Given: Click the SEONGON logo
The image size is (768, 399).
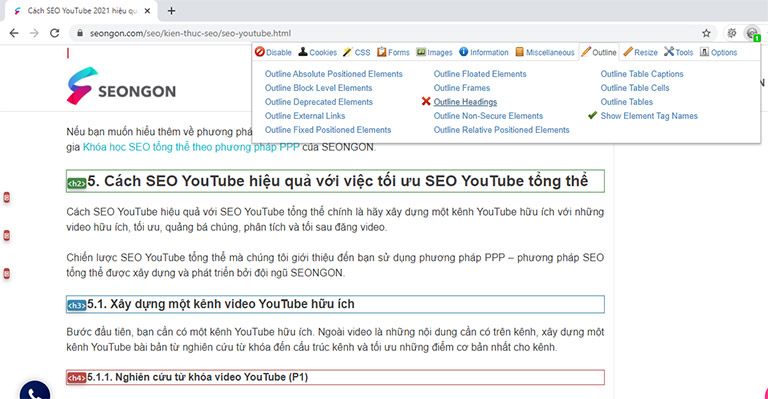Looking at the screenshot, I should (121, 86).
